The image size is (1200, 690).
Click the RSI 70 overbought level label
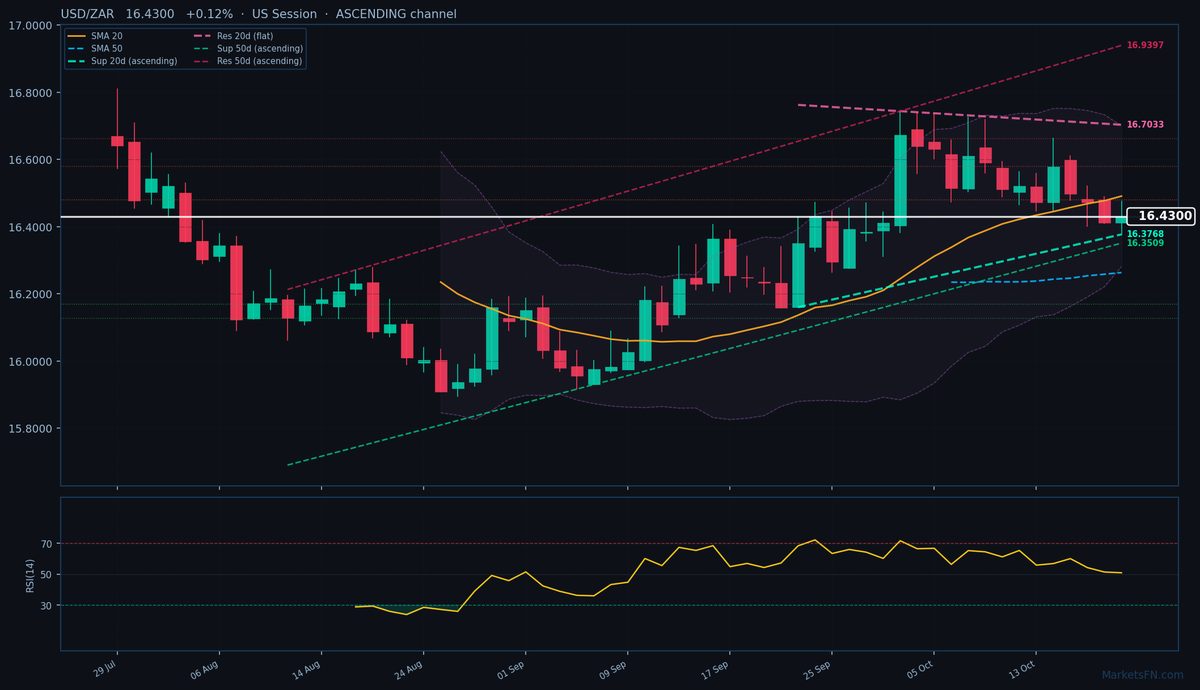47,544
